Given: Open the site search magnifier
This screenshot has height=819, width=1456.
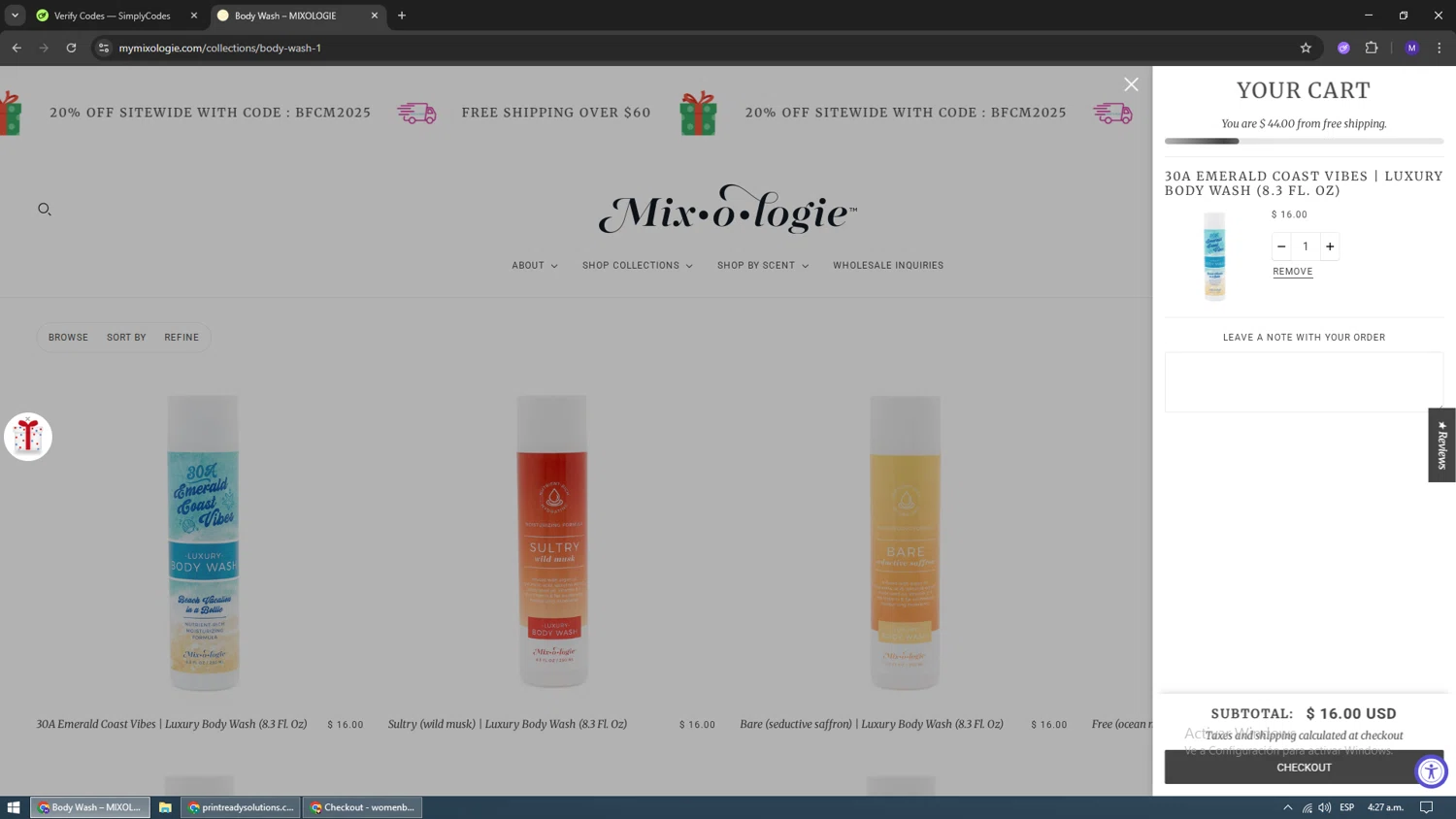Looking at the screenshot, I should 45,209.
